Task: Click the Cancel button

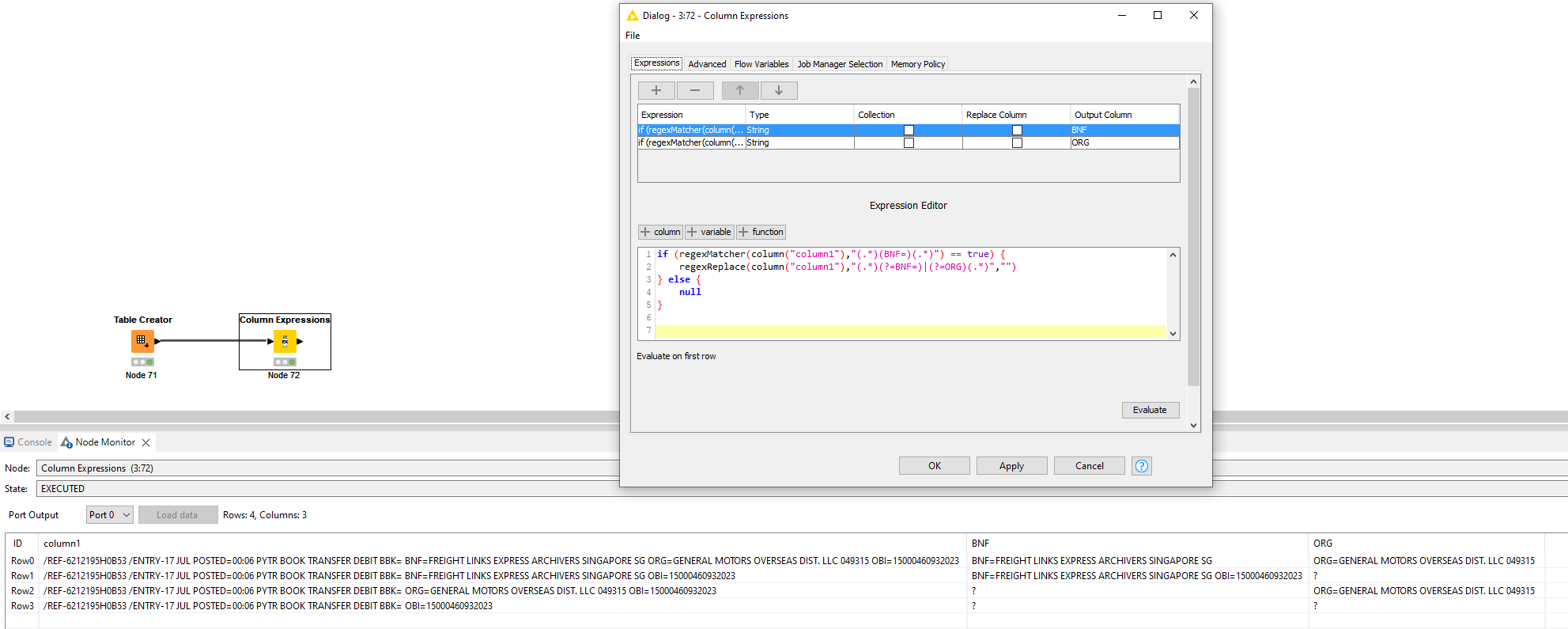Action: [1090, 466]
